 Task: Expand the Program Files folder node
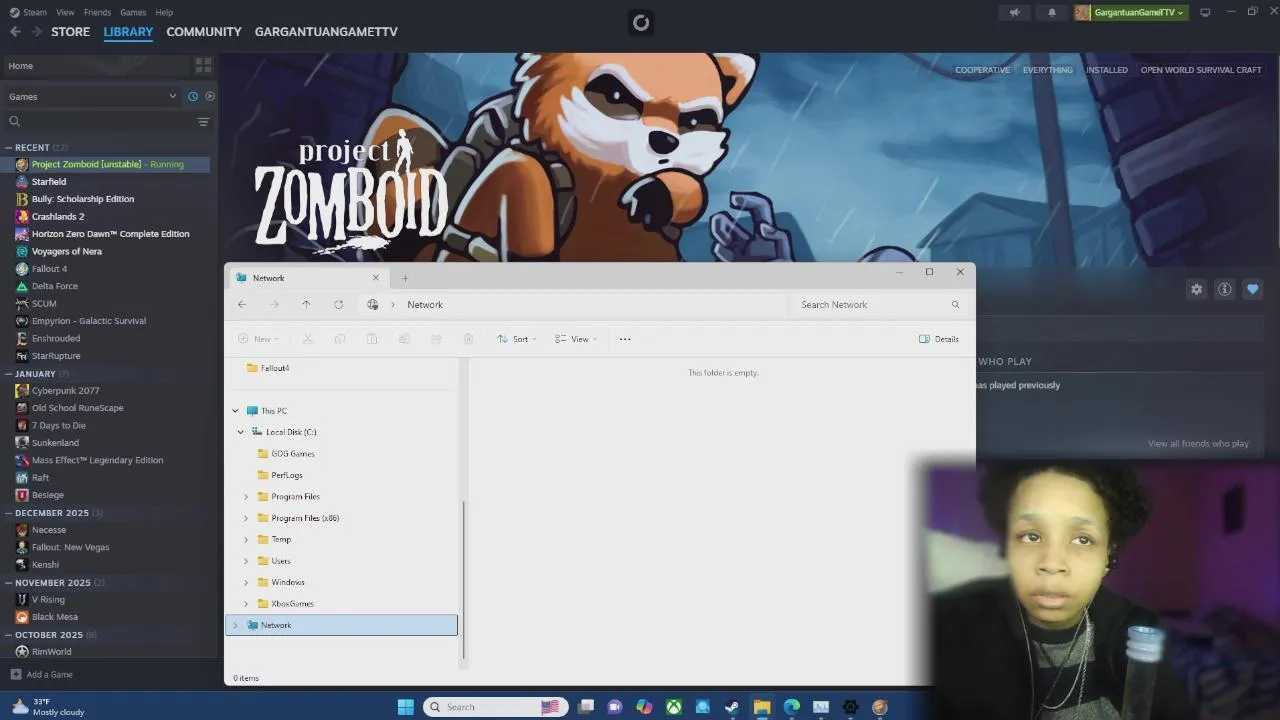(246, 497)
